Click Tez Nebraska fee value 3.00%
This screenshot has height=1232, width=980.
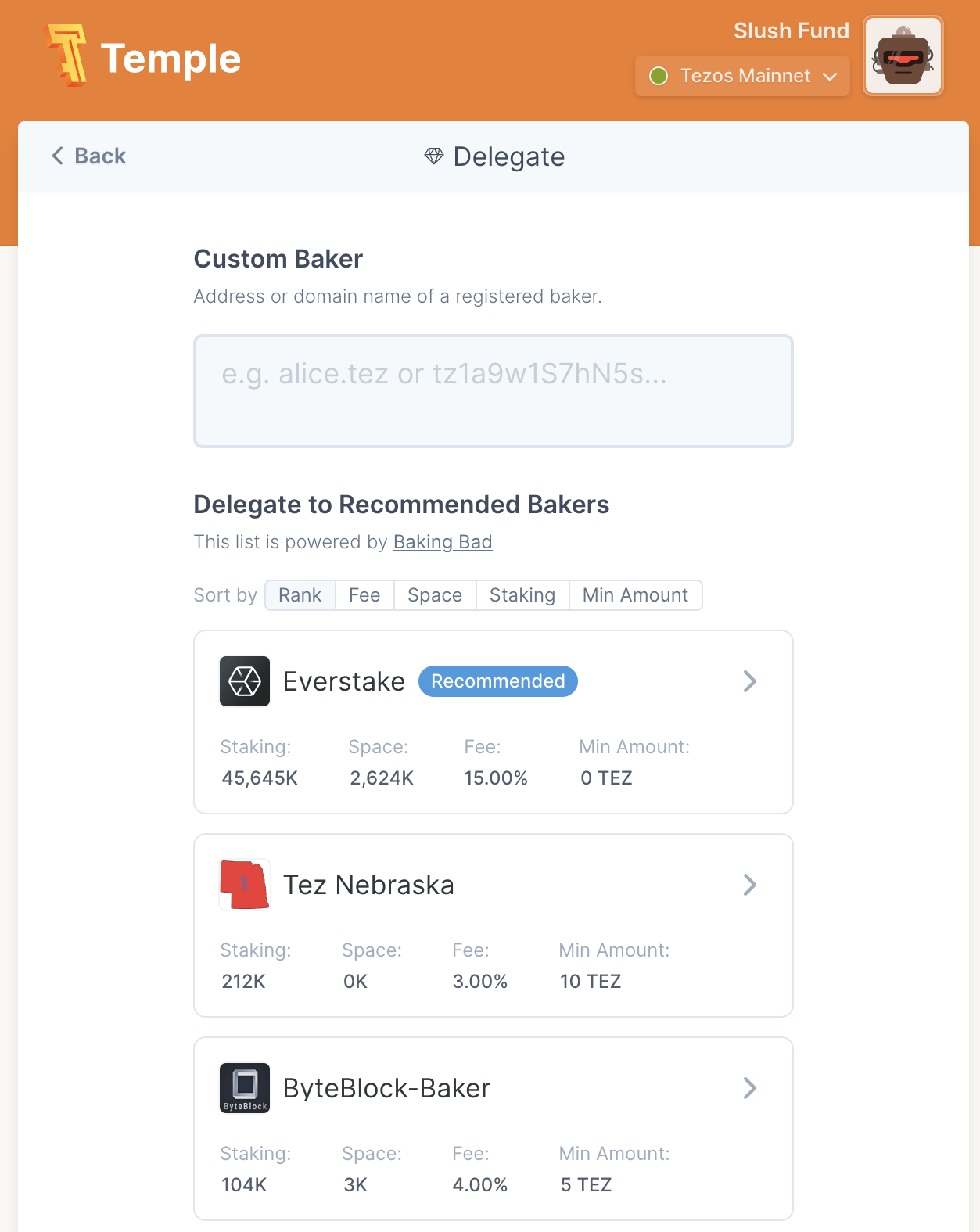click(x=480, y=982)
